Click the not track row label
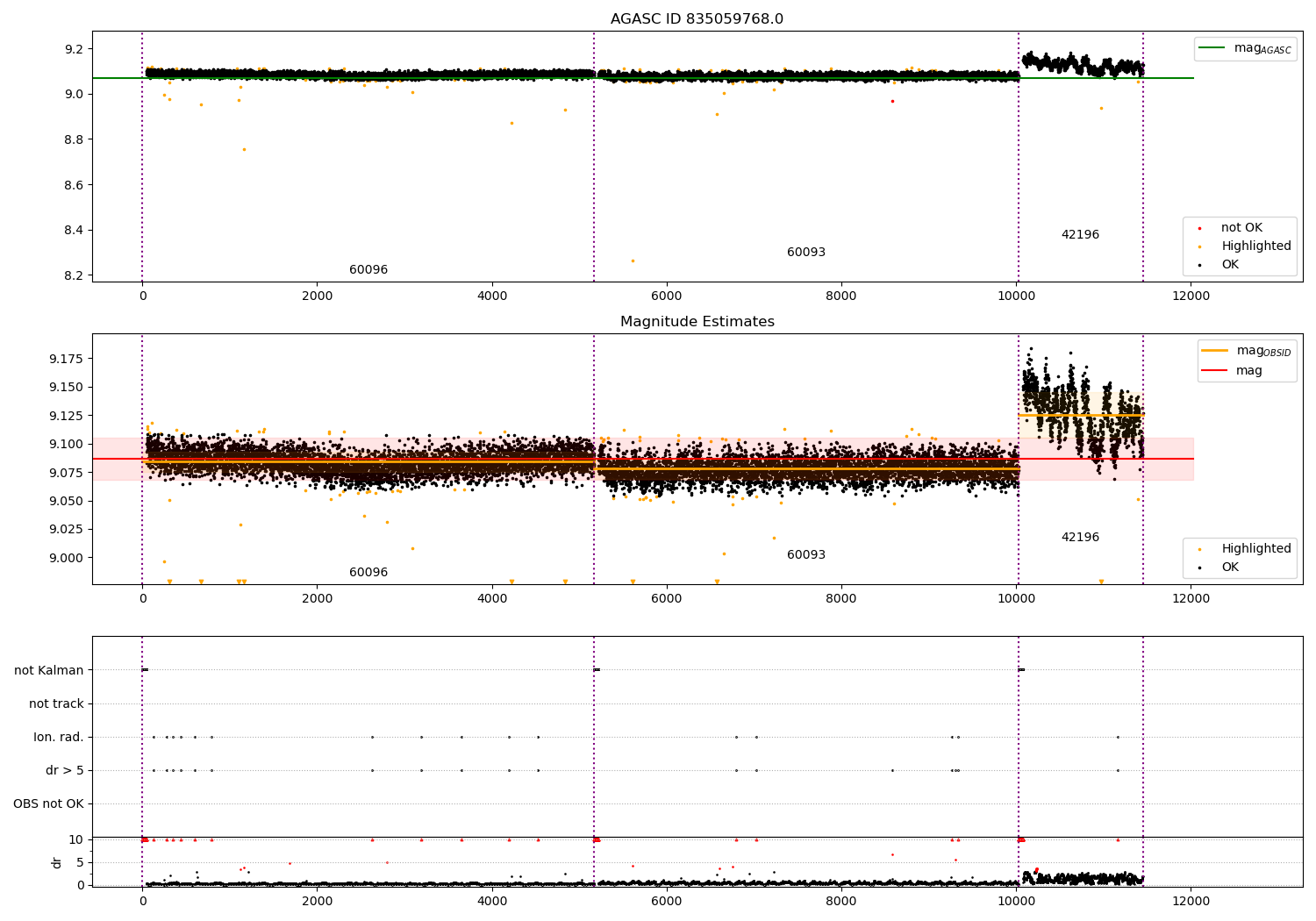Image resolution: width=1316 pixels, height=921 pixels. point(56,704)
